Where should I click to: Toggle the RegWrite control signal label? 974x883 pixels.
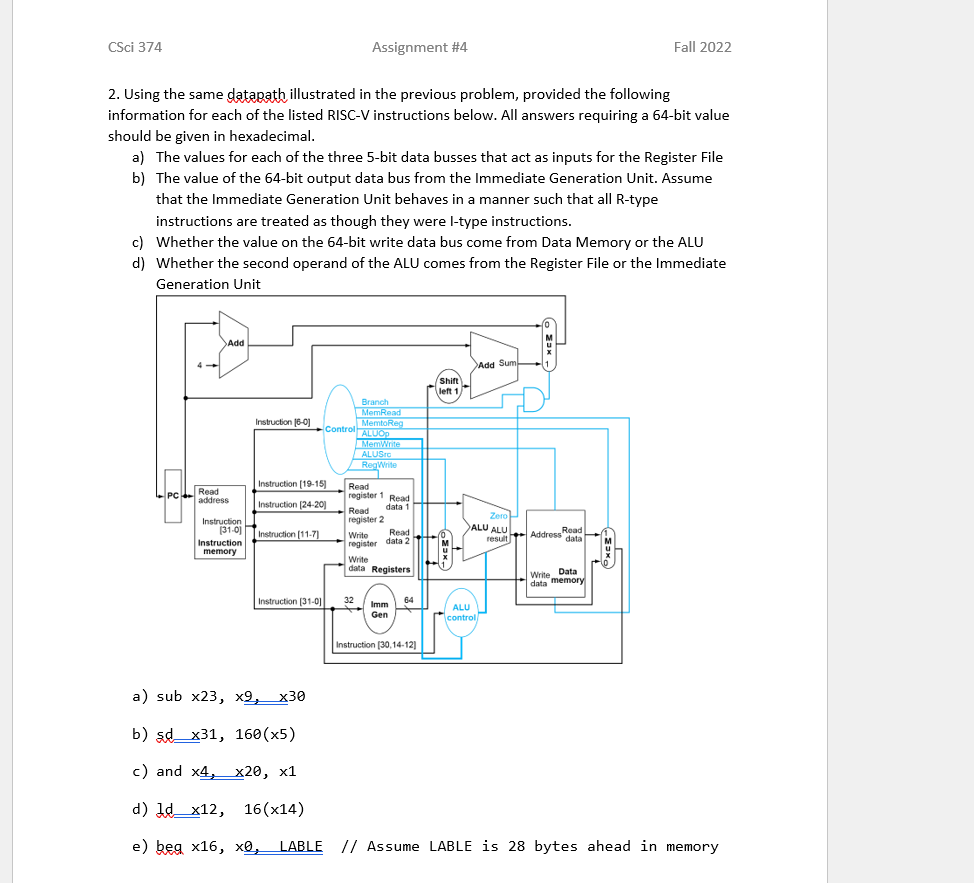(x=379, y=465)
